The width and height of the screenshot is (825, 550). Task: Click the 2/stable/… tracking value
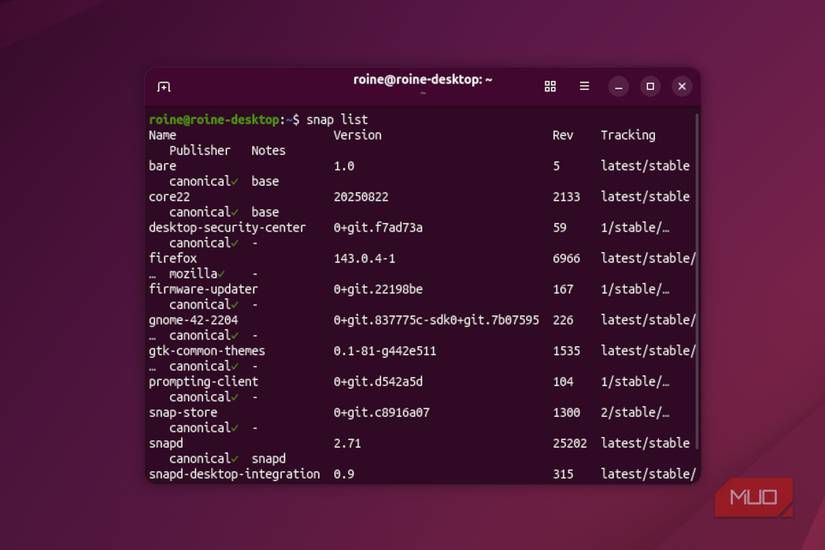(x=635, y=413)
